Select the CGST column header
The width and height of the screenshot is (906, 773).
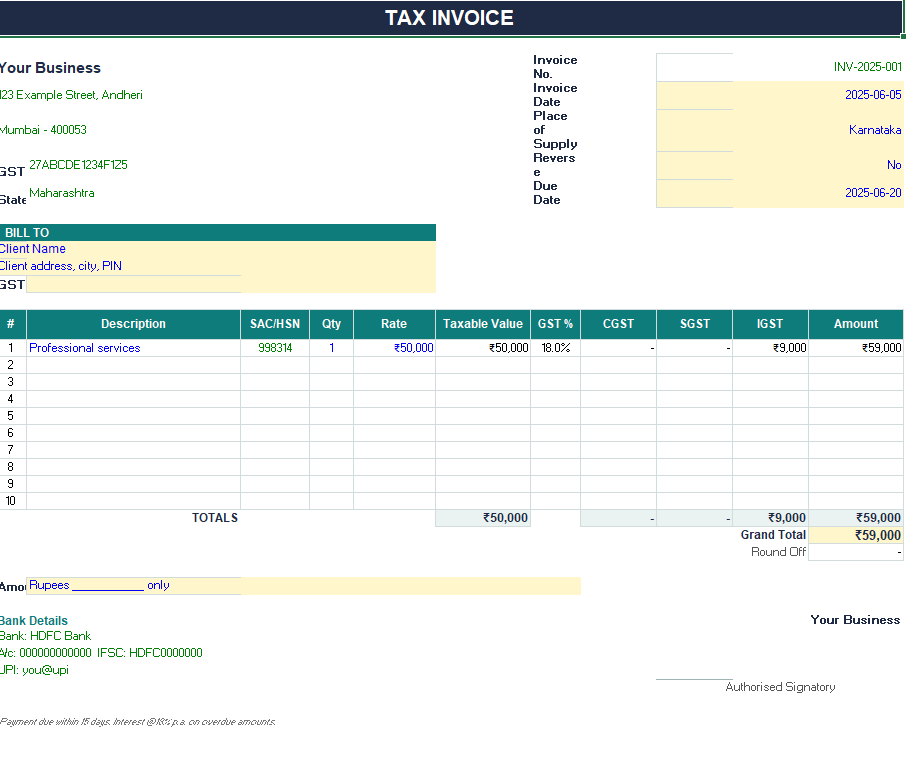click(x=618, y=324)
